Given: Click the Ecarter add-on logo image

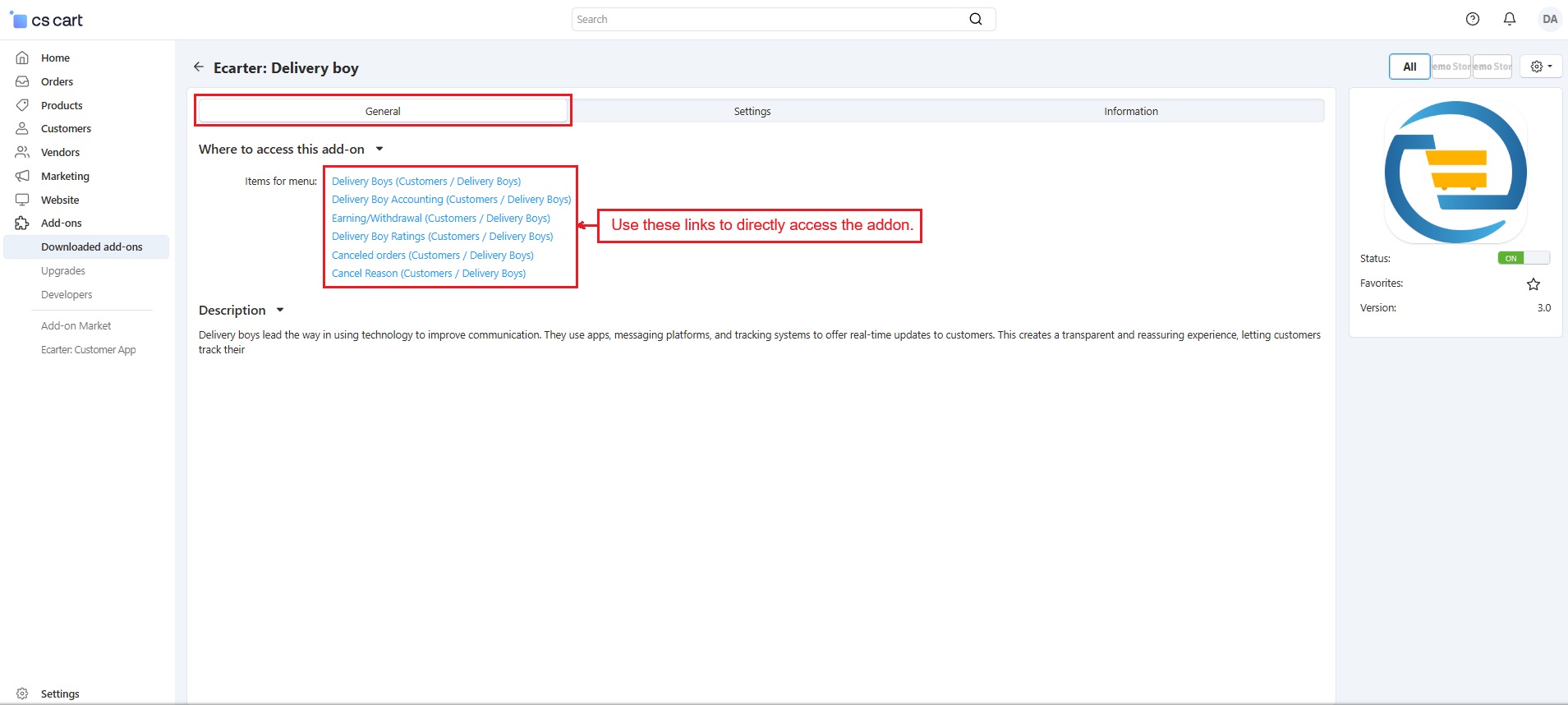Looking at the screenshot, I should (x=1455, y=172).
